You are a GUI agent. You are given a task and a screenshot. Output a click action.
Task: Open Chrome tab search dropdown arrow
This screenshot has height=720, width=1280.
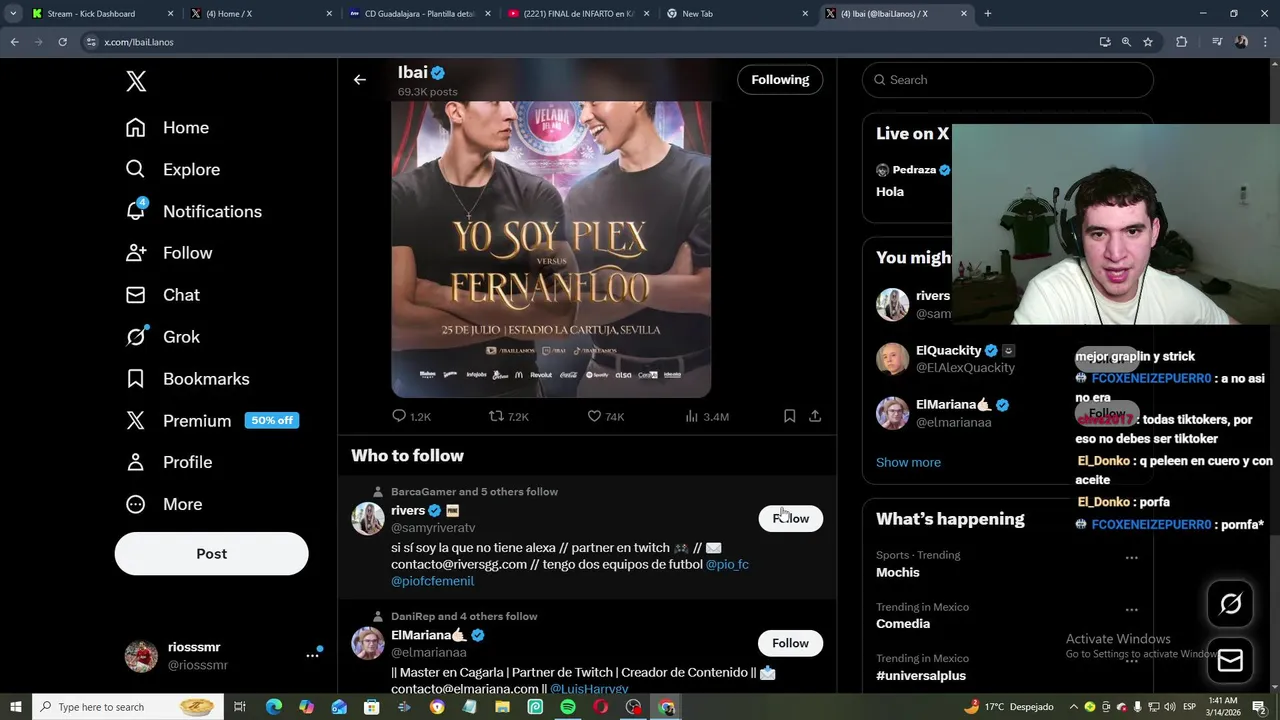point(13,14)
